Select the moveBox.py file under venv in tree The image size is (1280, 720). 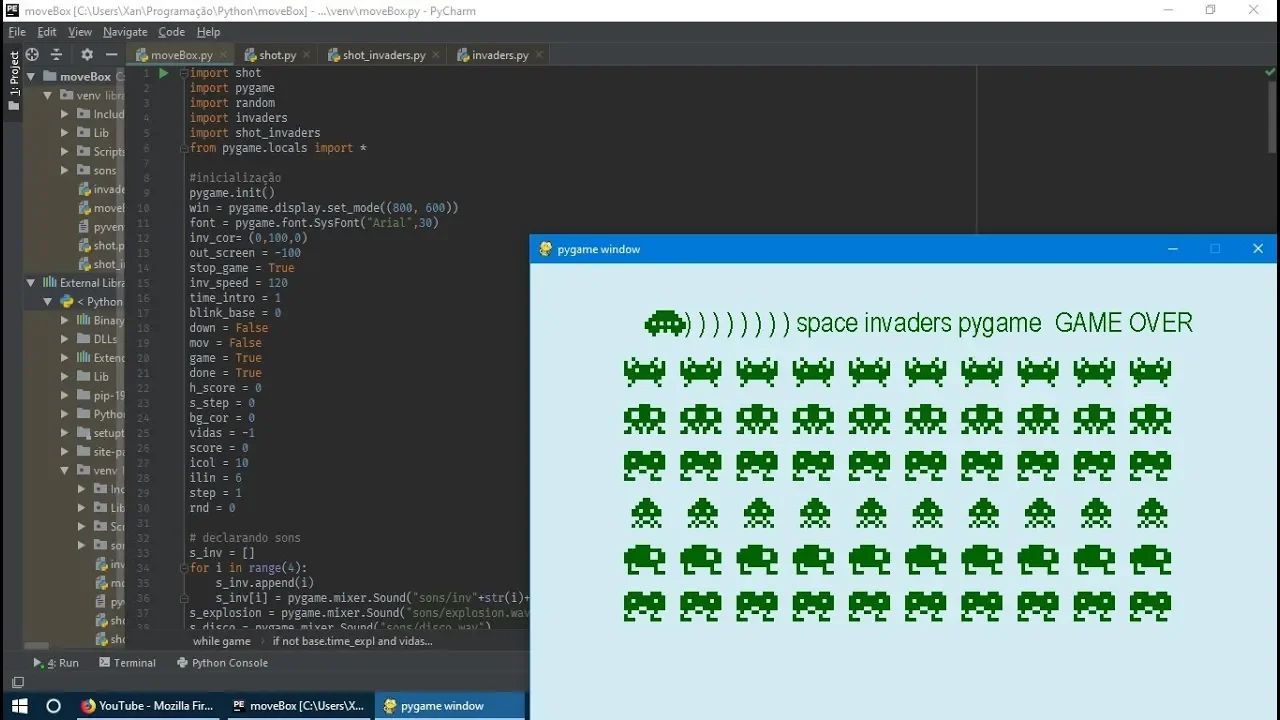[103, 208]
